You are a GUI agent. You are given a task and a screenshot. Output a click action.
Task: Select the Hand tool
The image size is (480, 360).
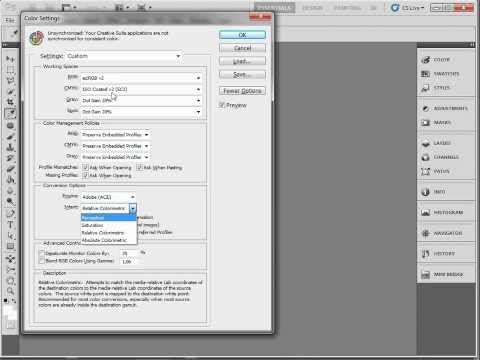[10, 280]
